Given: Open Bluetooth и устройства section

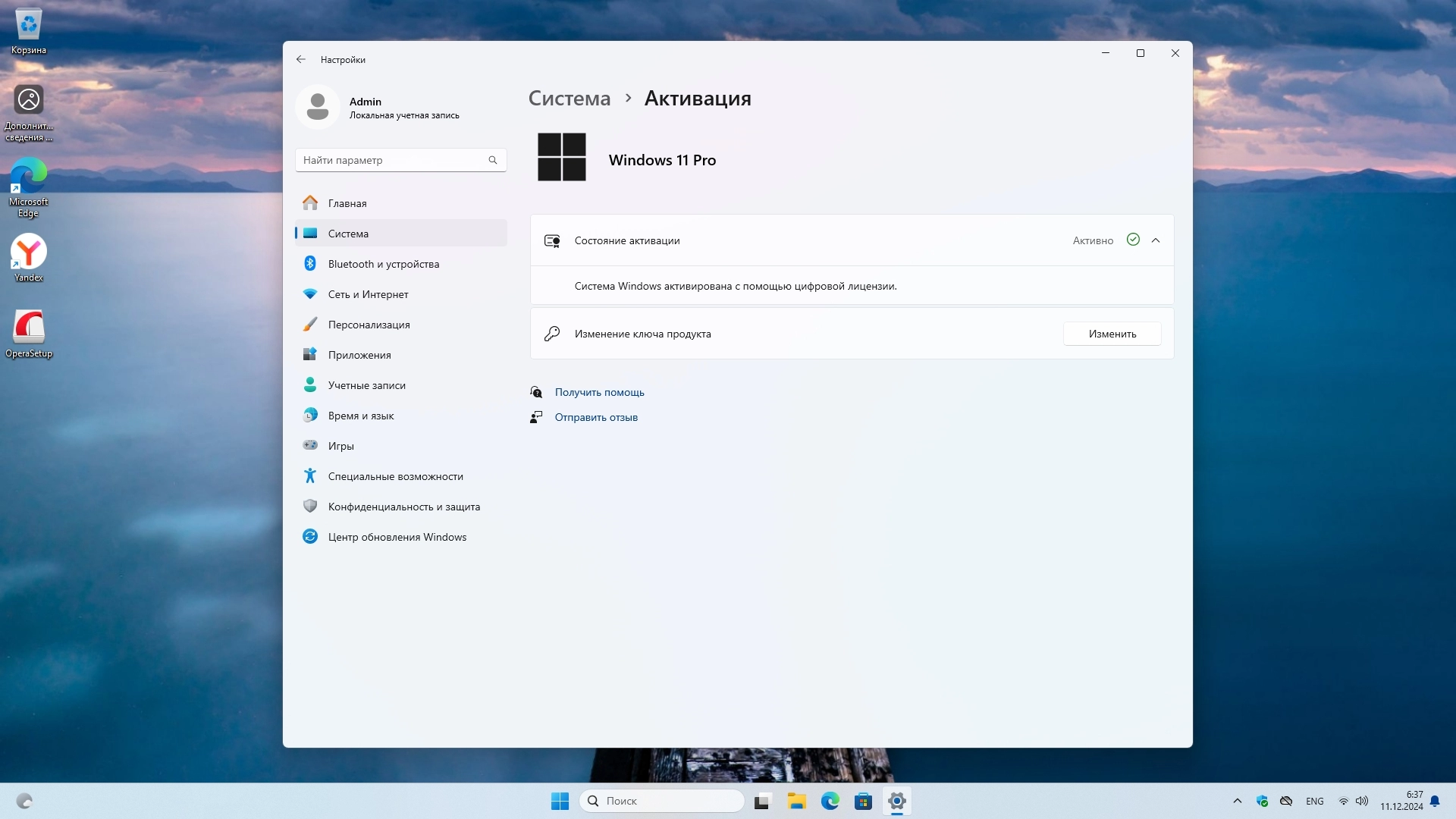Looking at the screenshot, I should pos(383,264).
